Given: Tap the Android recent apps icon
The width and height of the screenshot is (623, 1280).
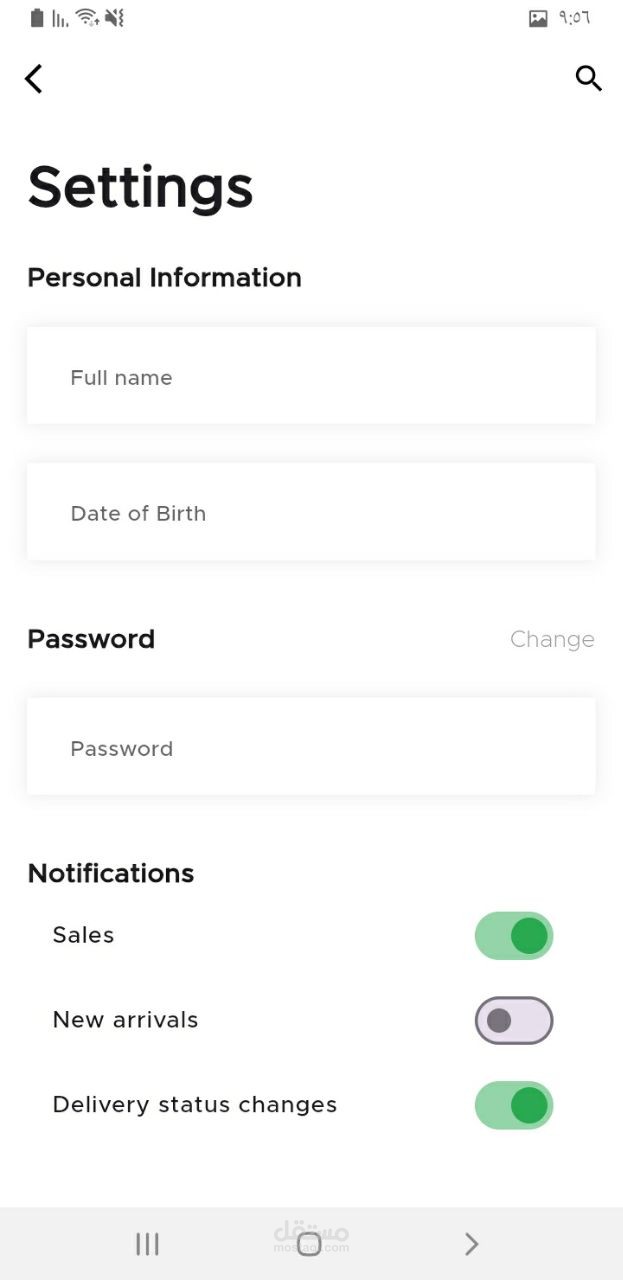Looking at the screenshot, I should coord(147,1243).
